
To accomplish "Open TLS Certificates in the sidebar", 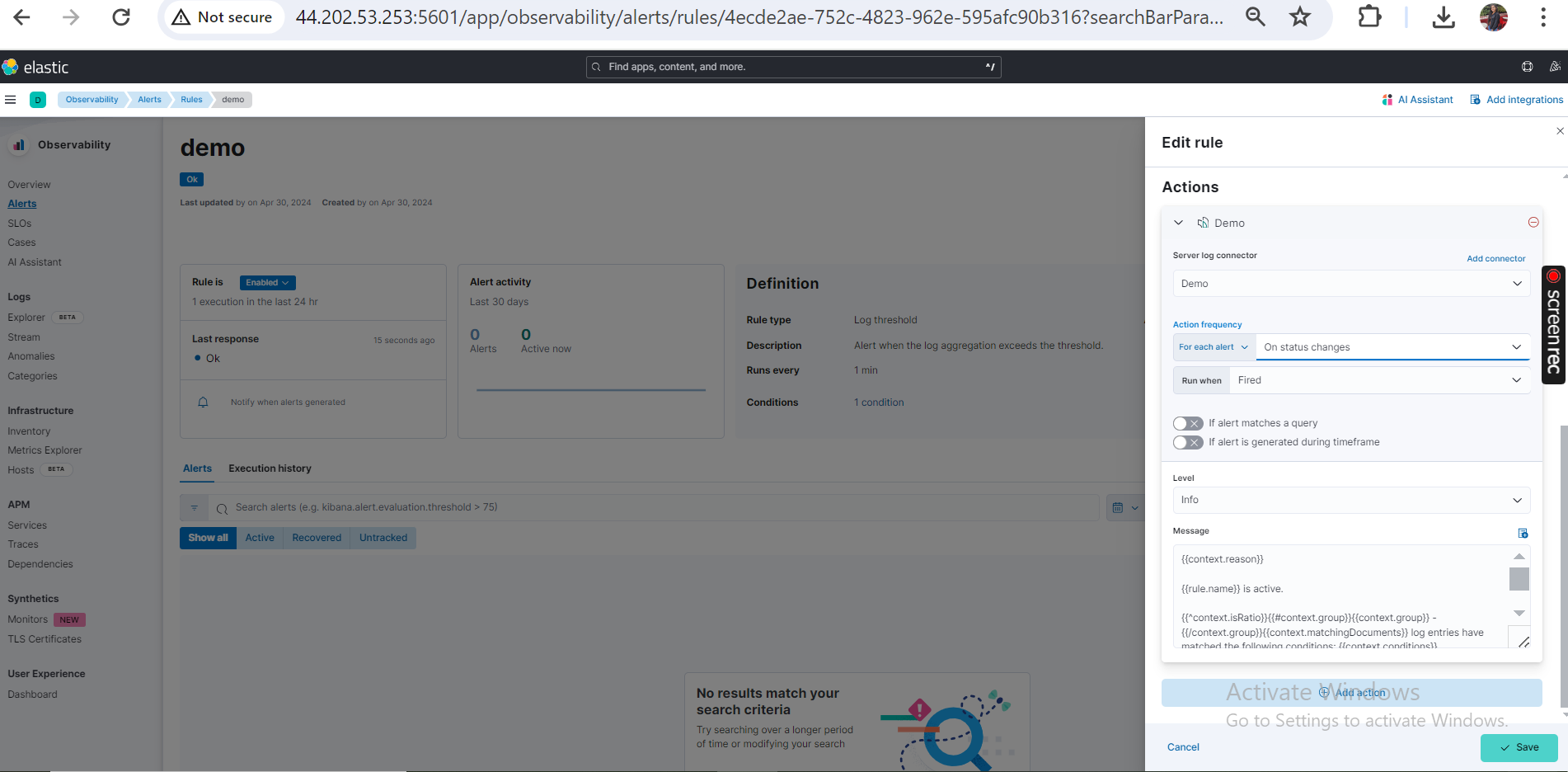I will pyautogui.click(x=45, y=639).
